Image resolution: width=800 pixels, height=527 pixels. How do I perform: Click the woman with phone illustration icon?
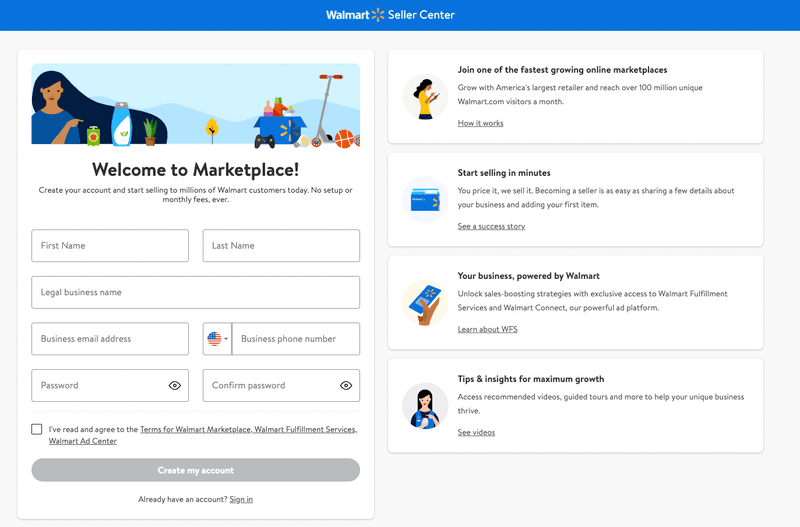click(x=425, y=97)
